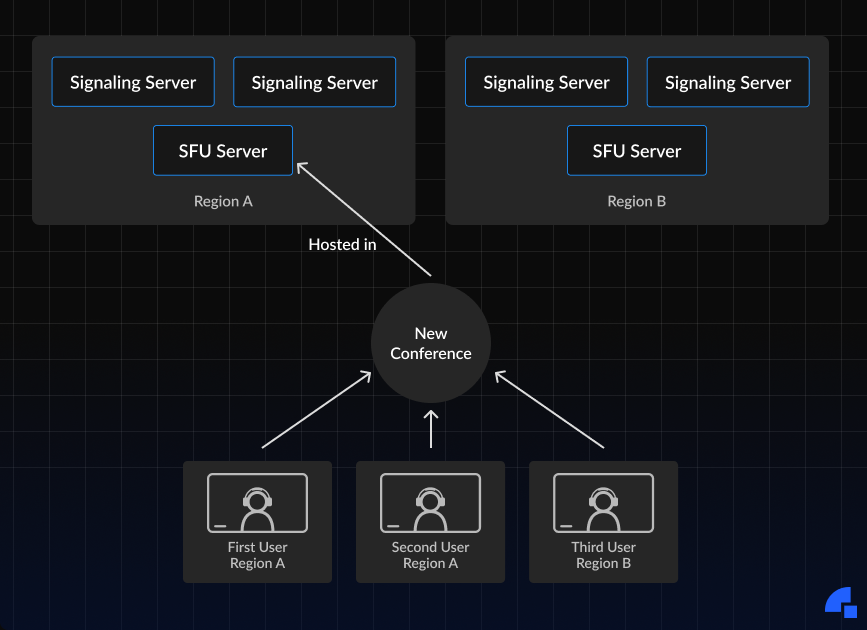This screenshot has width=867, height=630.
Task: Select the SFU Server box in Region B
Action: [x=637, y=151]
